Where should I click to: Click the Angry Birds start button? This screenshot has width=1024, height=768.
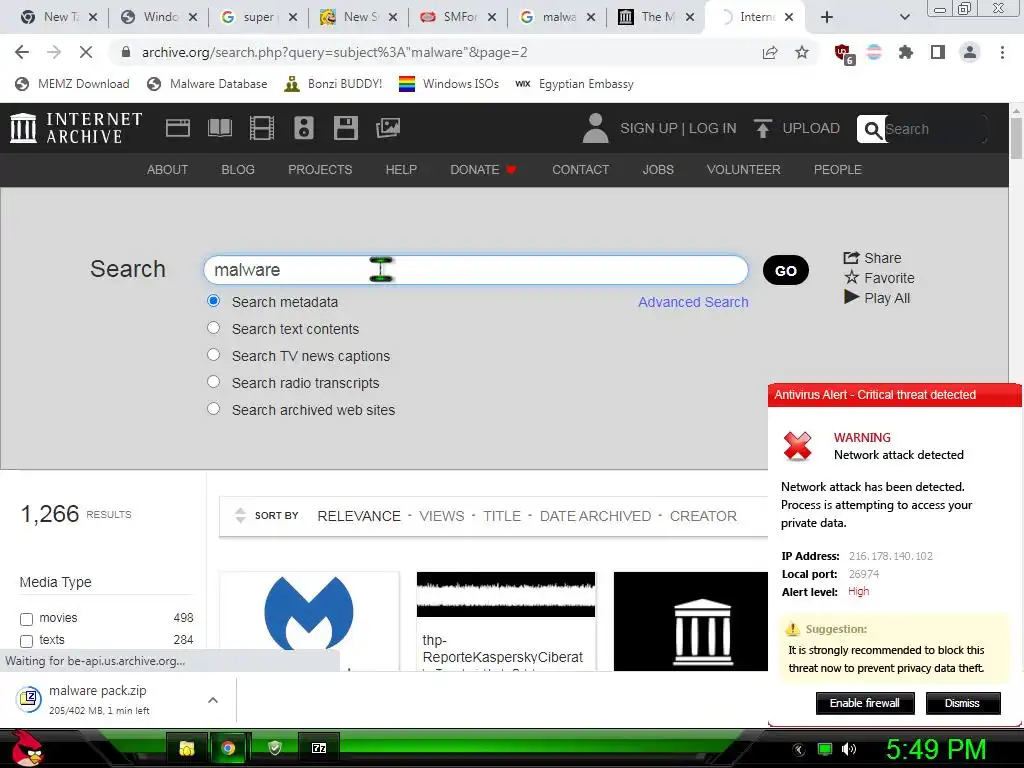(27, 748)
